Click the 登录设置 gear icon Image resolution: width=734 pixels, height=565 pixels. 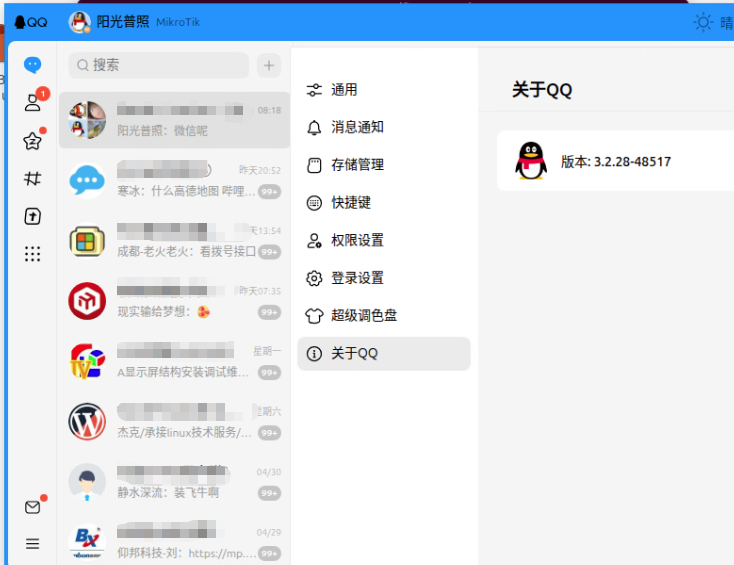[314, 279]
